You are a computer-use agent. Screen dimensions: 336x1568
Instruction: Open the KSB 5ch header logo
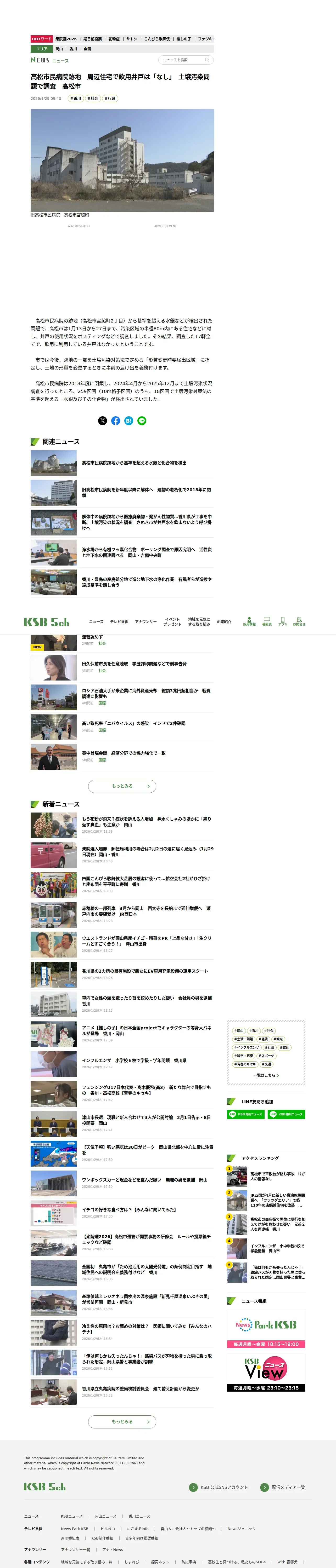[46, 622]
